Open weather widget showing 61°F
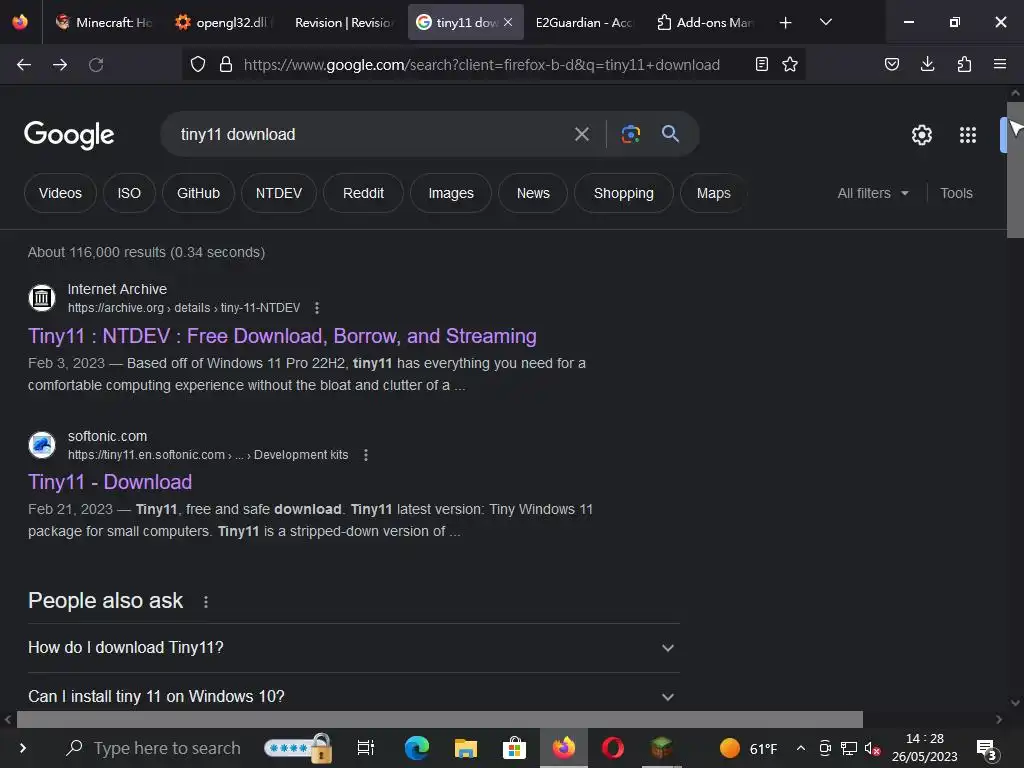This screenshot has height=768, width=1024. (749, 748)
